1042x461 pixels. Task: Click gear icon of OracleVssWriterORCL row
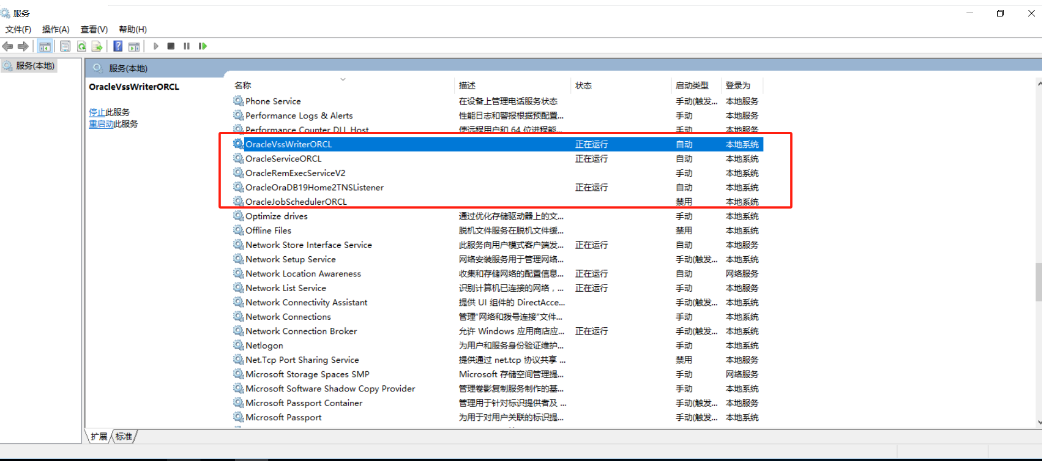(x=239, y=144)
